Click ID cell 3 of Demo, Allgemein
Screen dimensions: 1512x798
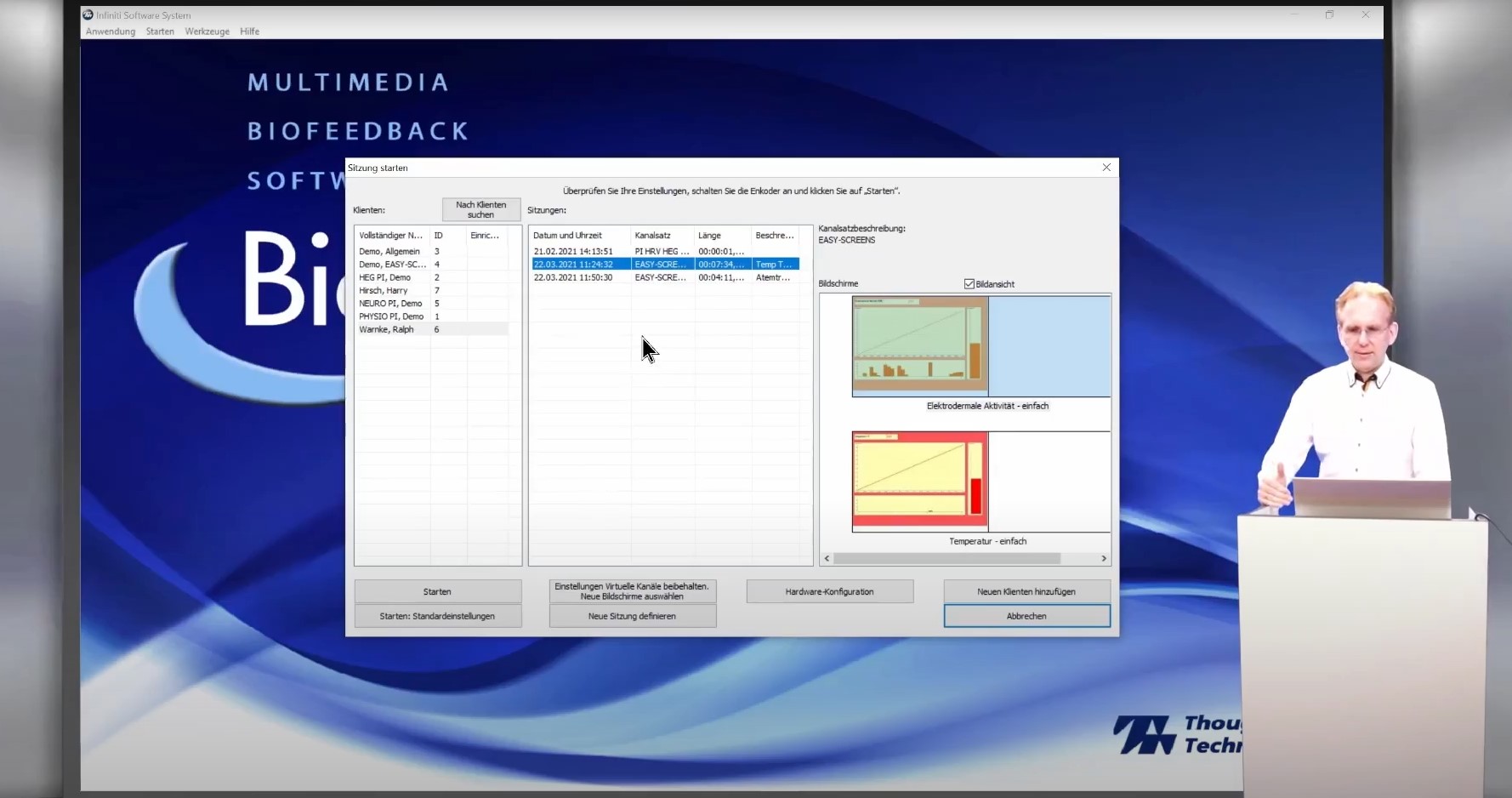(437, 252)
